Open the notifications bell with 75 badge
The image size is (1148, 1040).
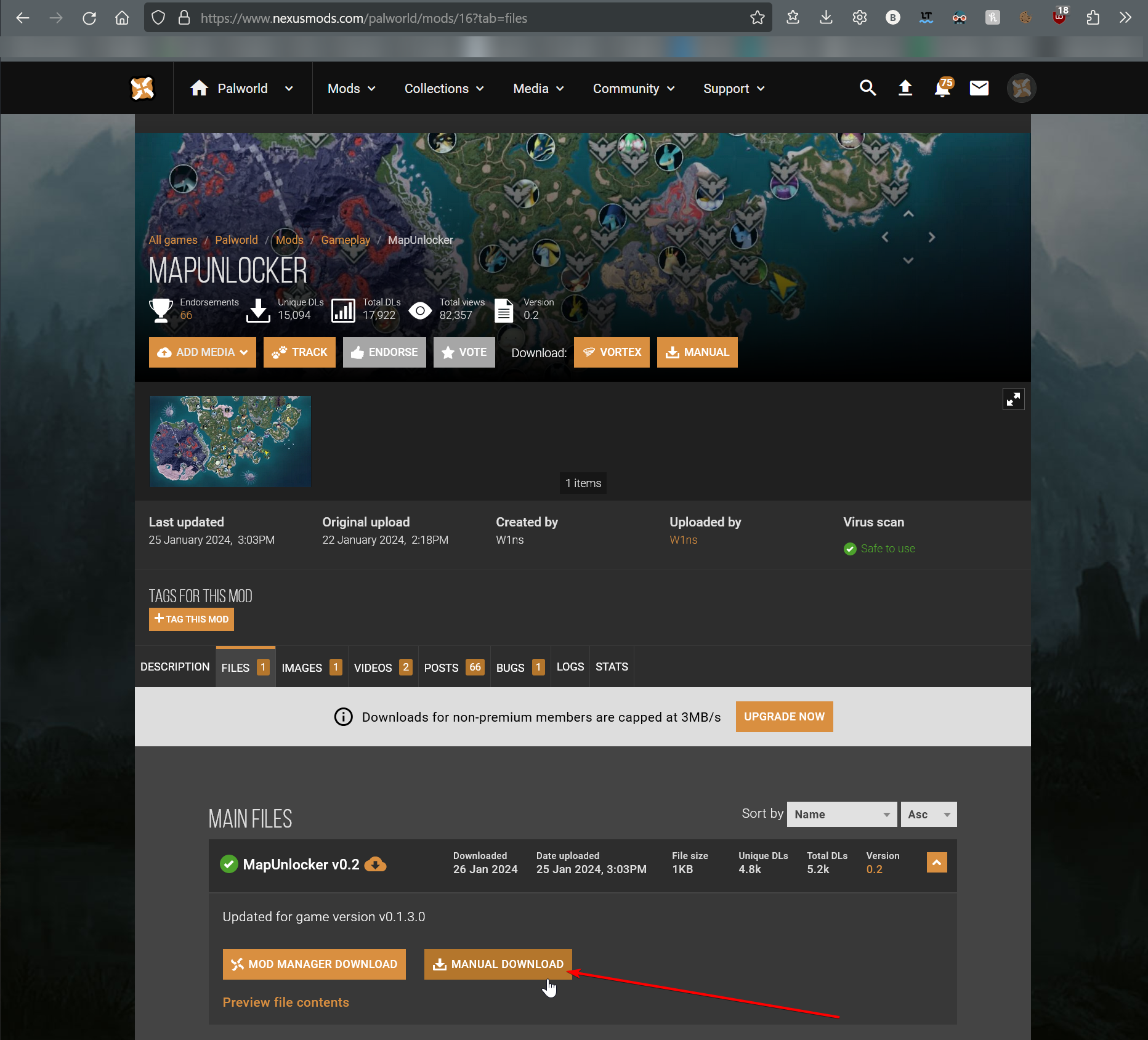[942, 88]
